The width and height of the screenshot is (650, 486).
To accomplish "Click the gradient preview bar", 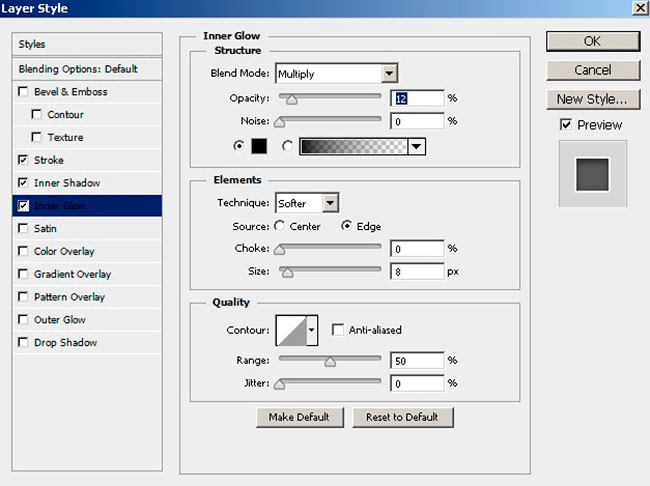I will [x=353, y=146].
